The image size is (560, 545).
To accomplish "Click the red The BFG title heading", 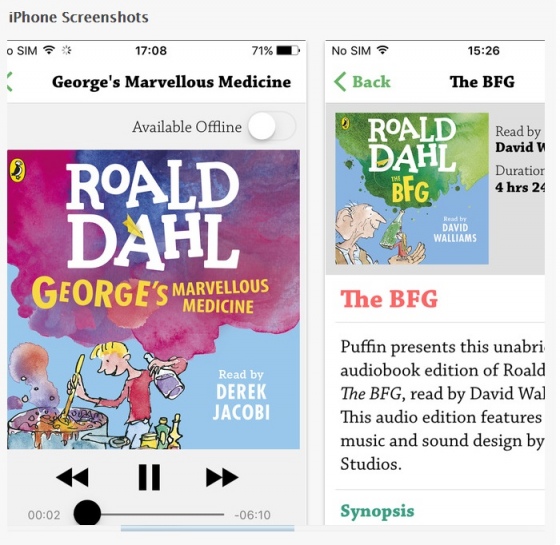I will (389, 299).
